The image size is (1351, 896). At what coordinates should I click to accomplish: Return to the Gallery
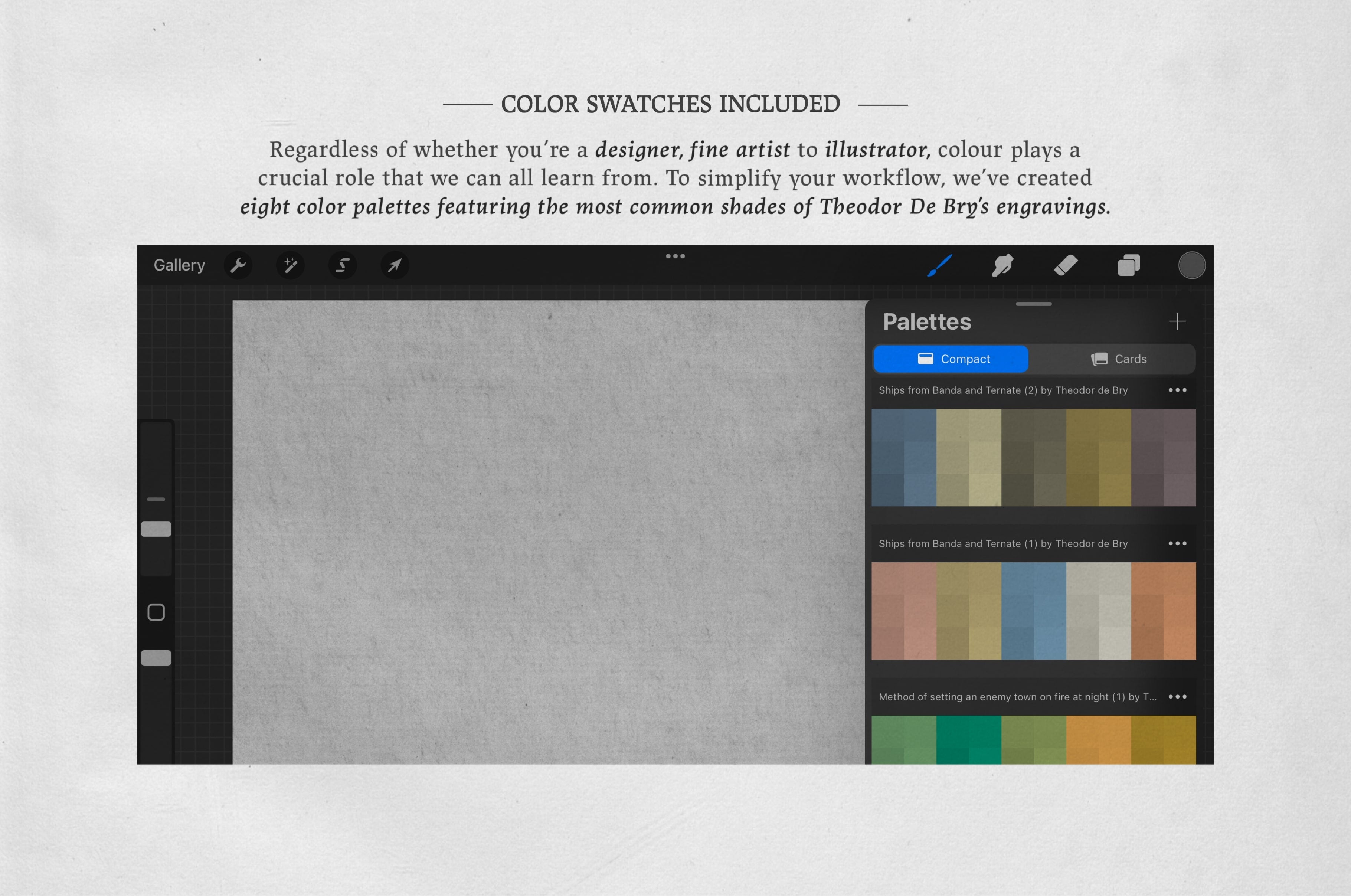tap(179, 265)
